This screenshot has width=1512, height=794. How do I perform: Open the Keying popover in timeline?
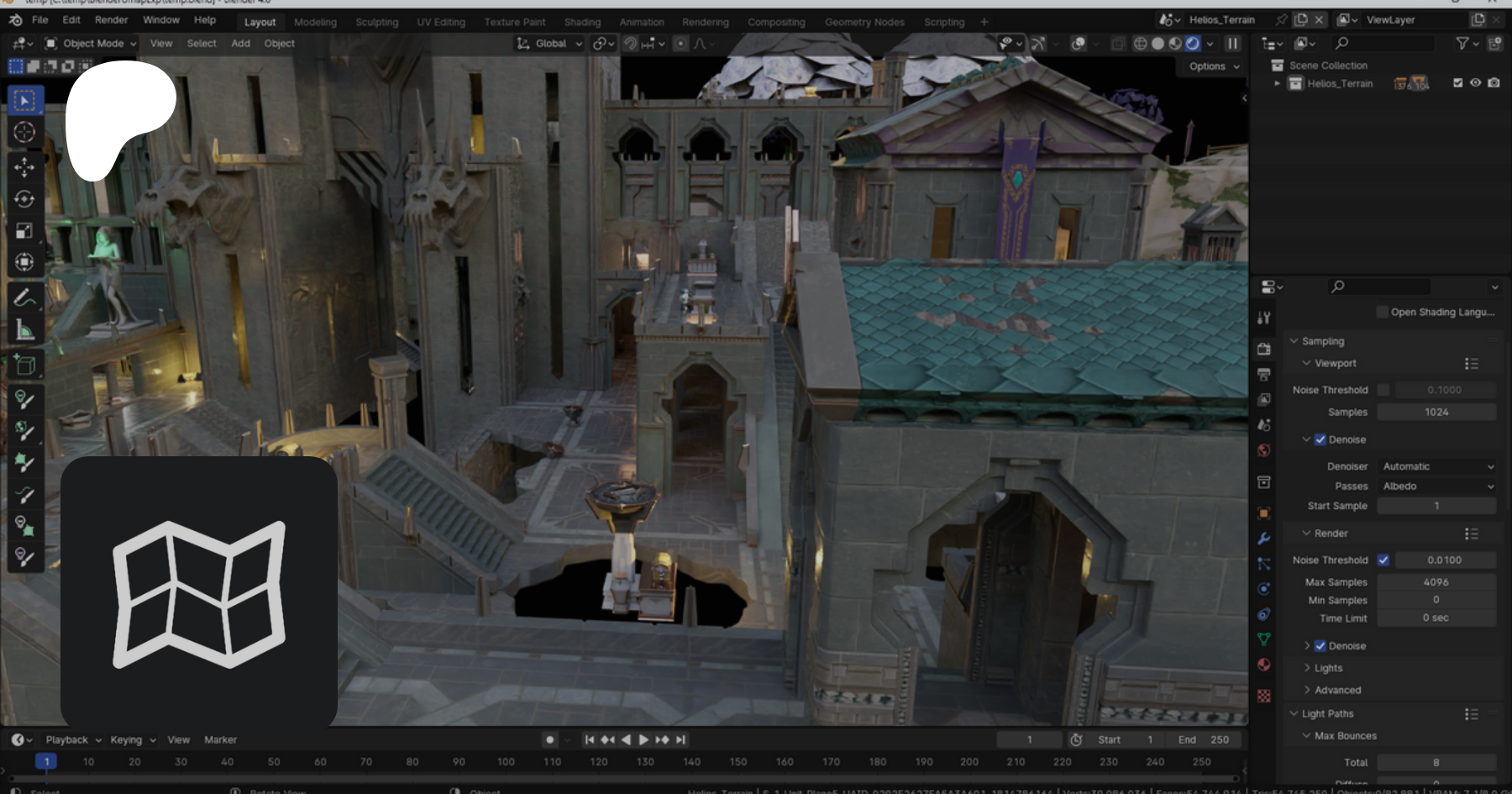coord(132,739)
